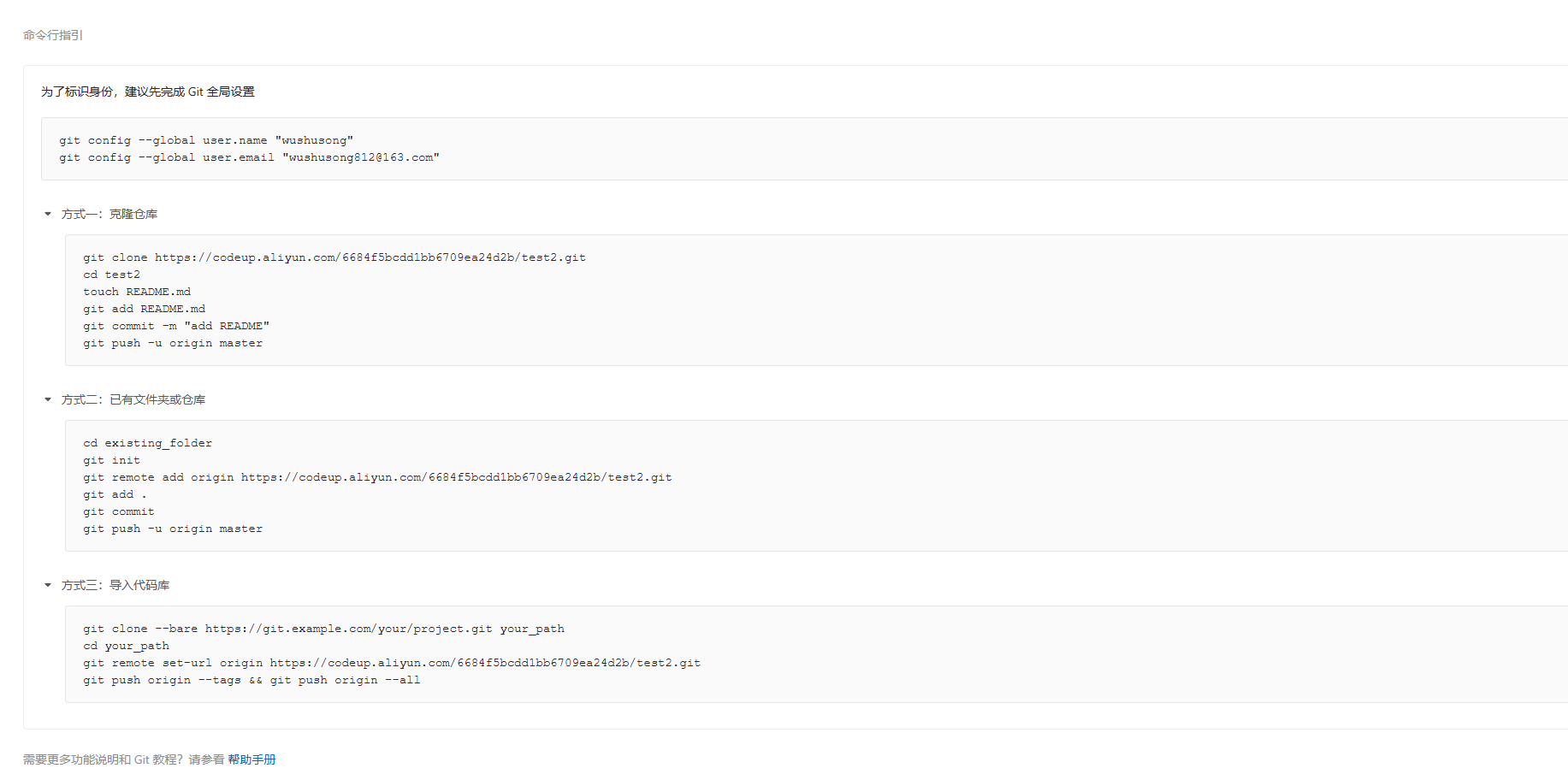Open the 帮助手册 help manual link

tap(251, 759)
